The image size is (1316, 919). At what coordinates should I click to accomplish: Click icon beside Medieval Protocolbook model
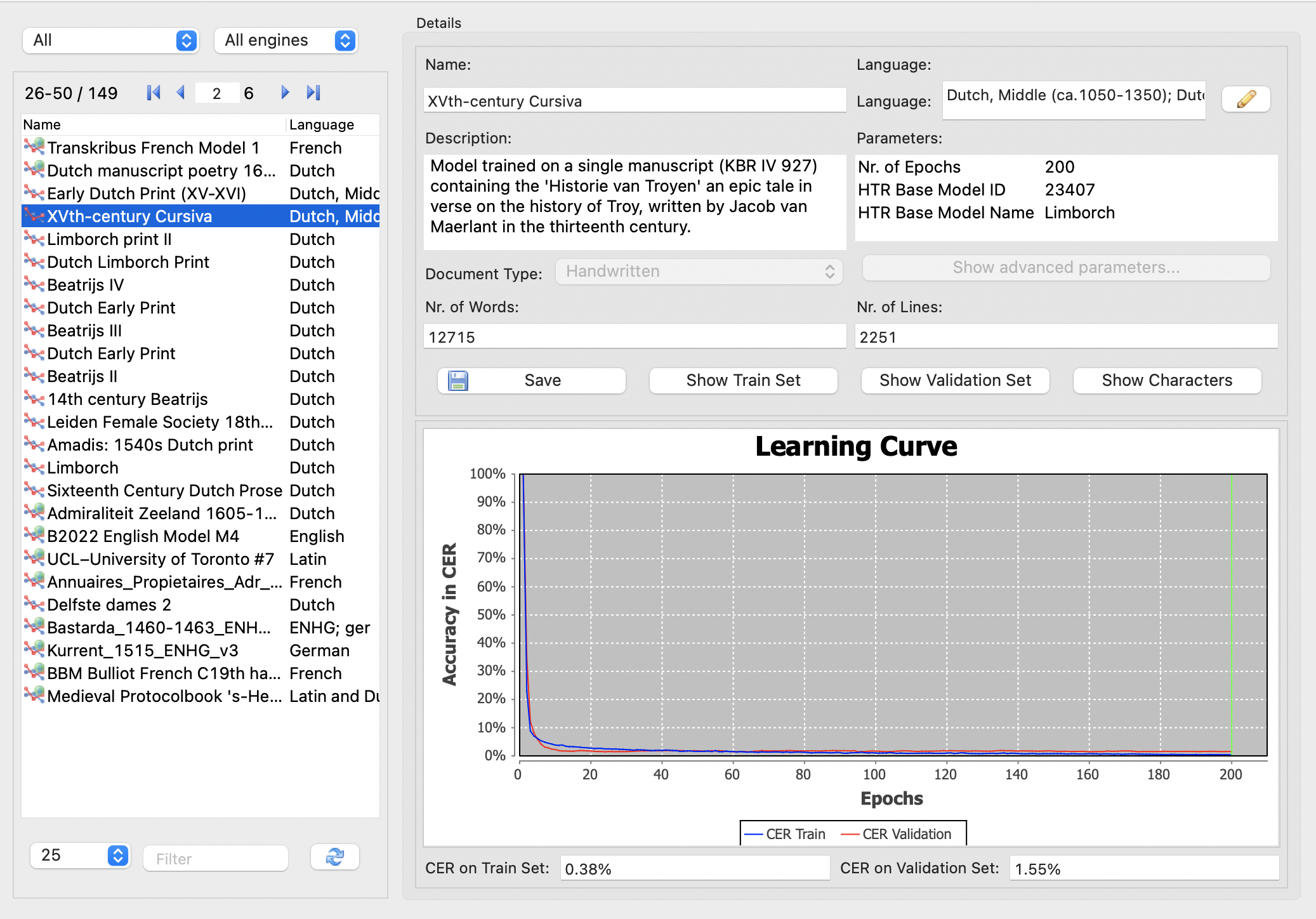(x=34, y=695)
